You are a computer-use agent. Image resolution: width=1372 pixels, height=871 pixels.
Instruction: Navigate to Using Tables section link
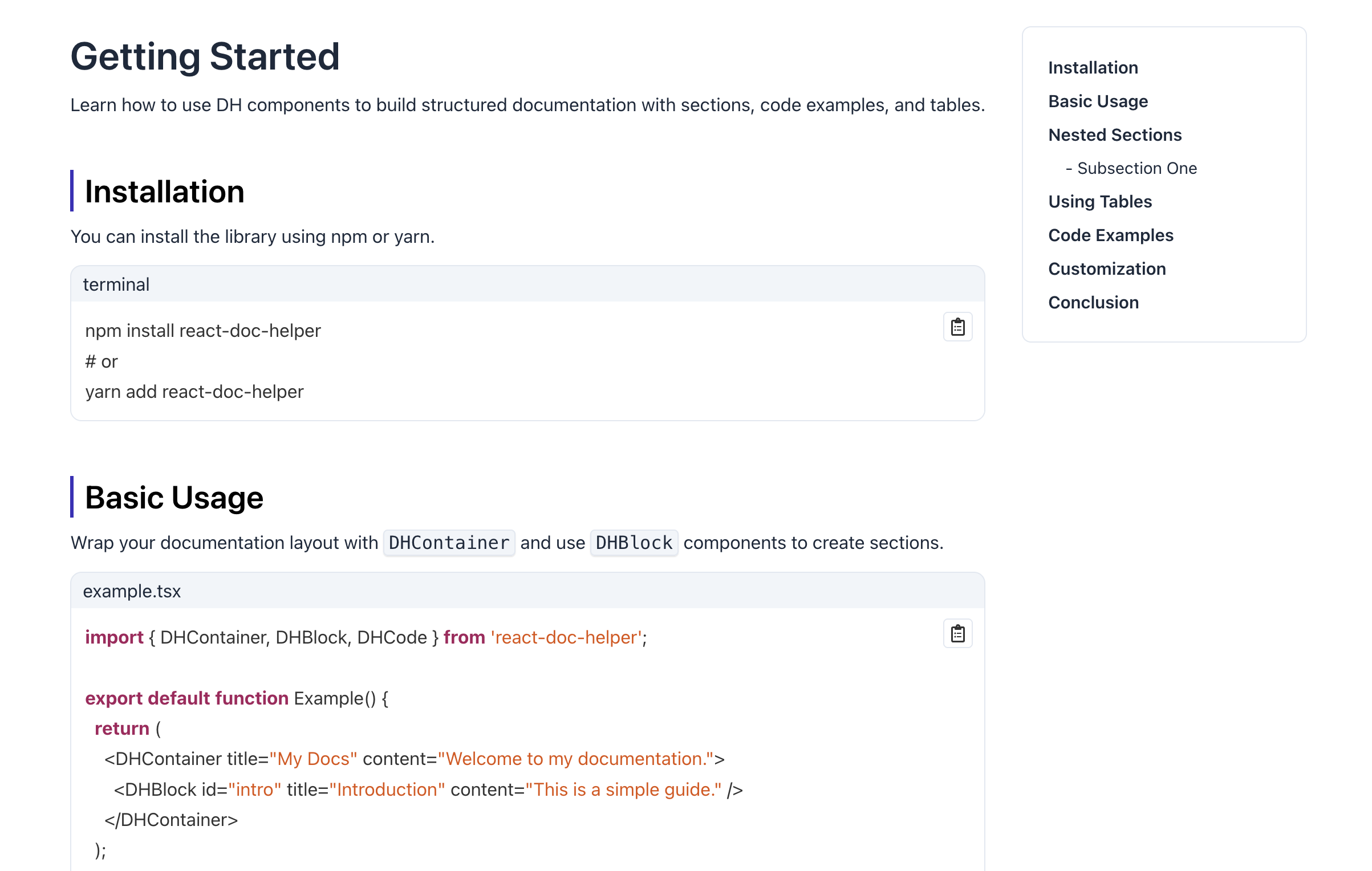tap(1099, 202)
